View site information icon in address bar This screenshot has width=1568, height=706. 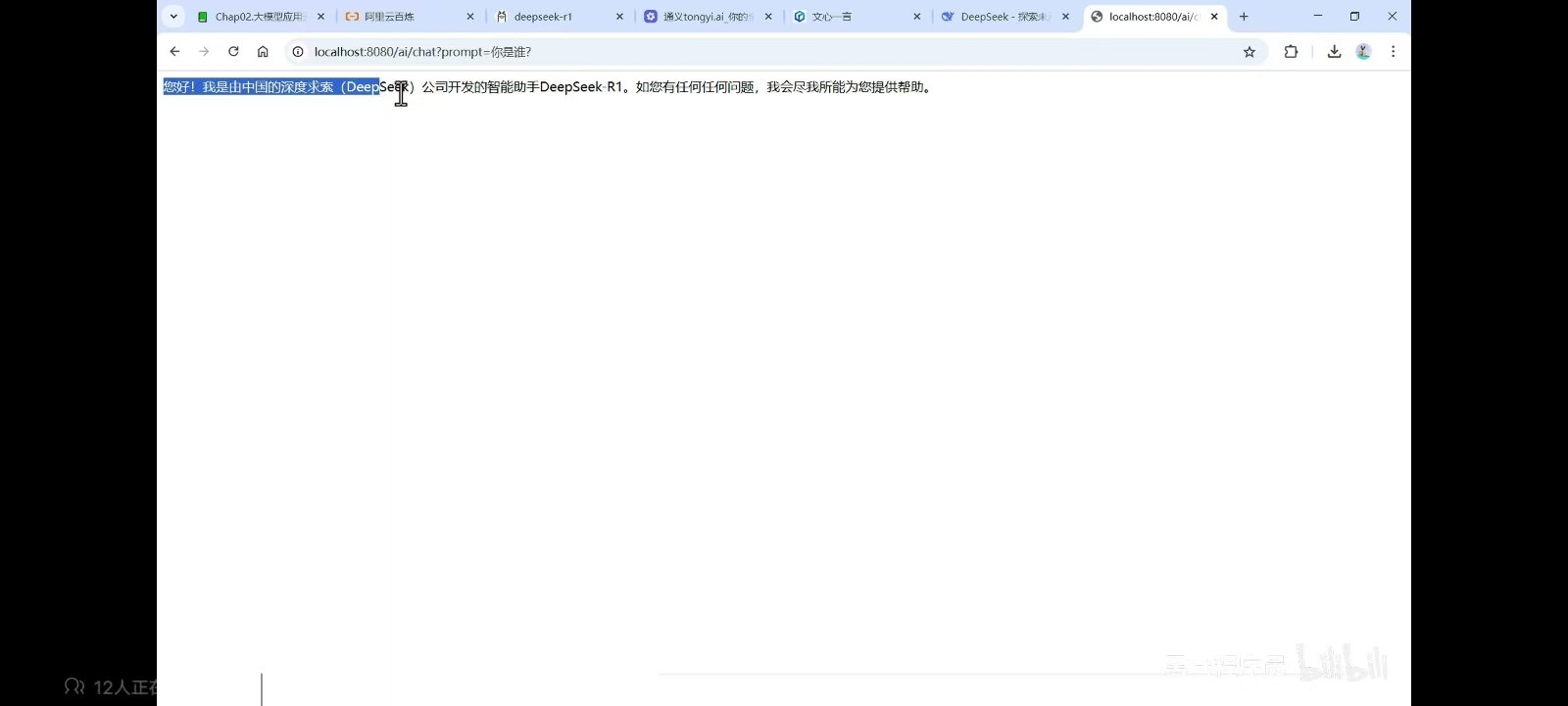coord(298,52)
